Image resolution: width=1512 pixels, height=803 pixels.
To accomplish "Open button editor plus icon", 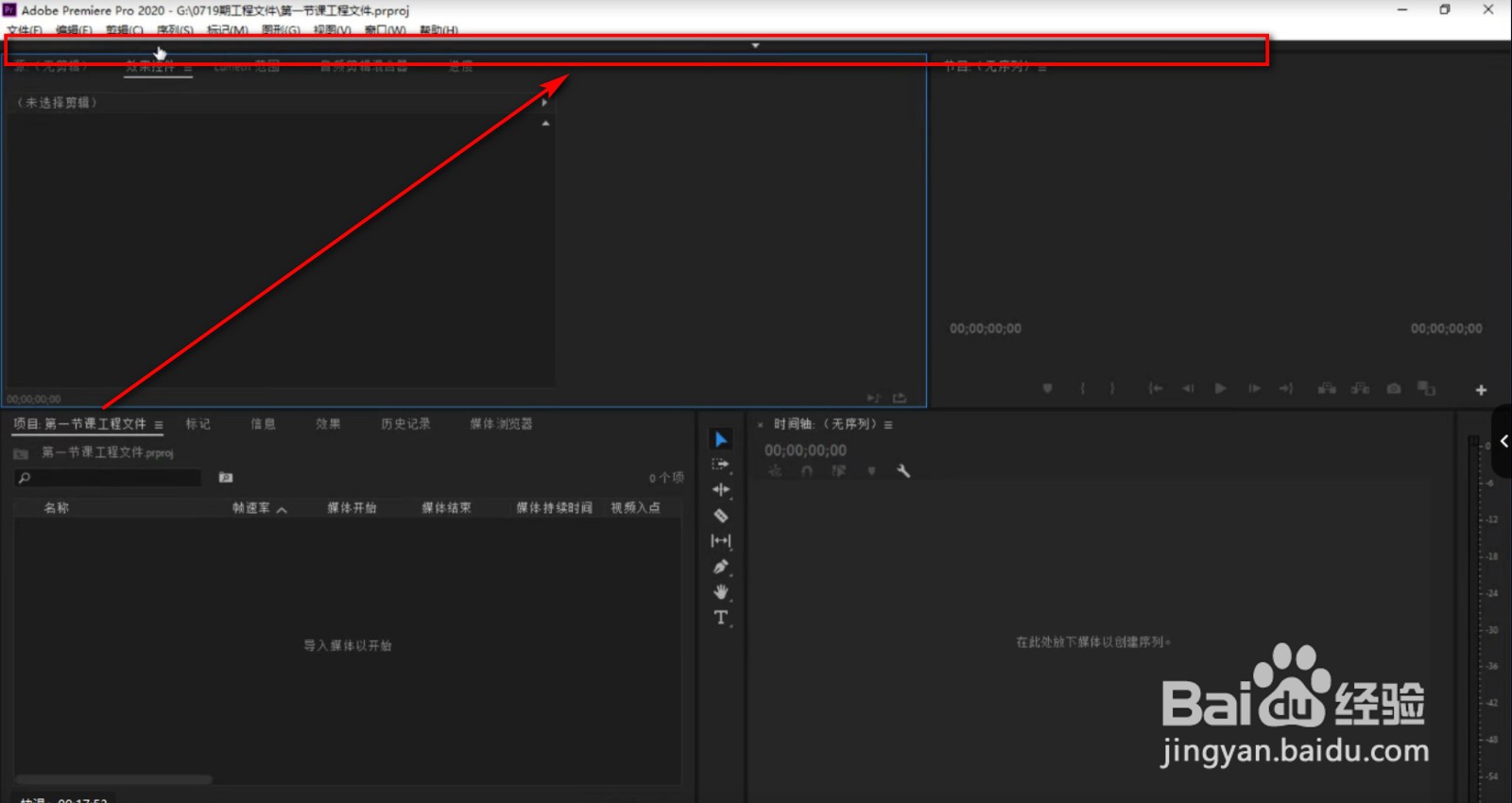I will click(x=1481, y=389).
